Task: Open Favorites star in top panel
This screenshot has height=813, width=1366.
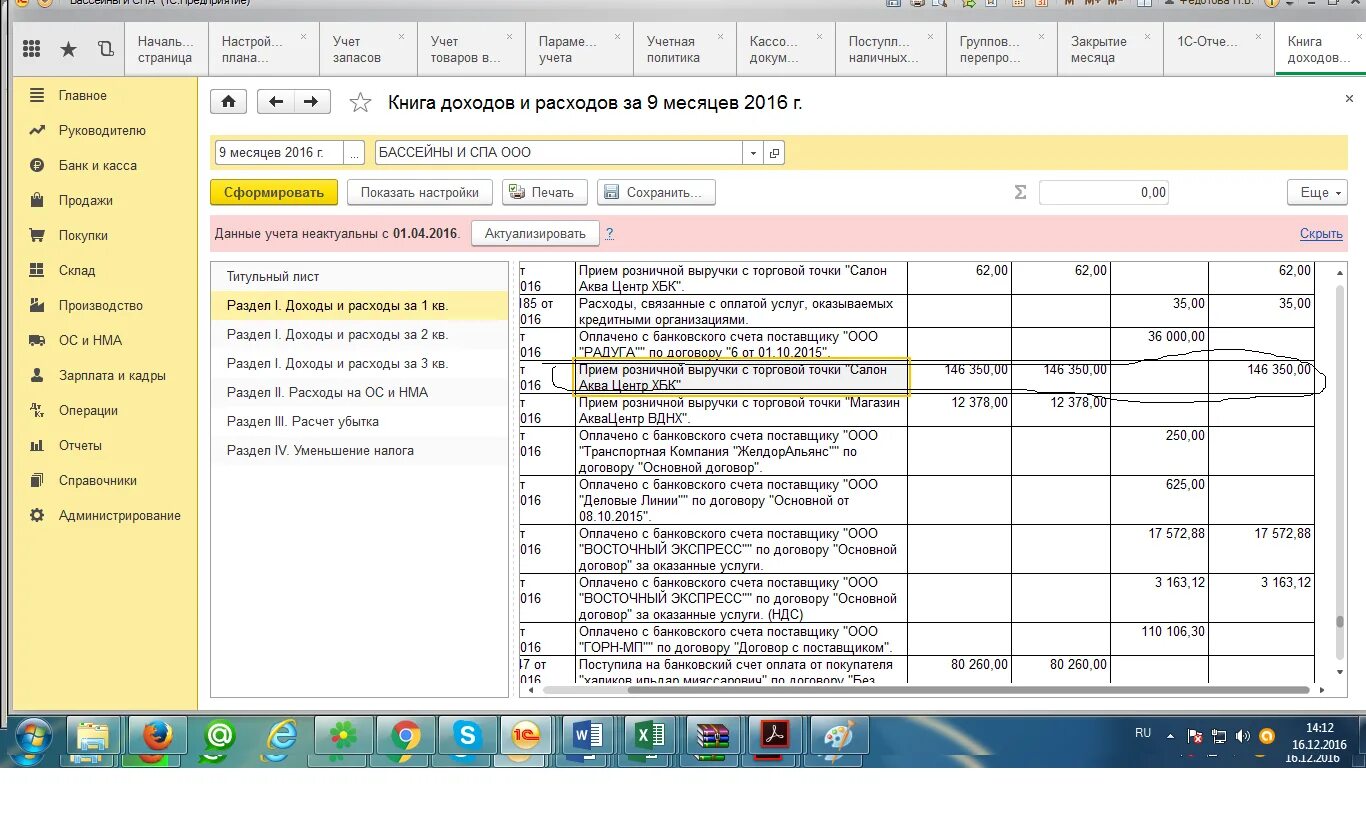Action: [x=68, y=49]
